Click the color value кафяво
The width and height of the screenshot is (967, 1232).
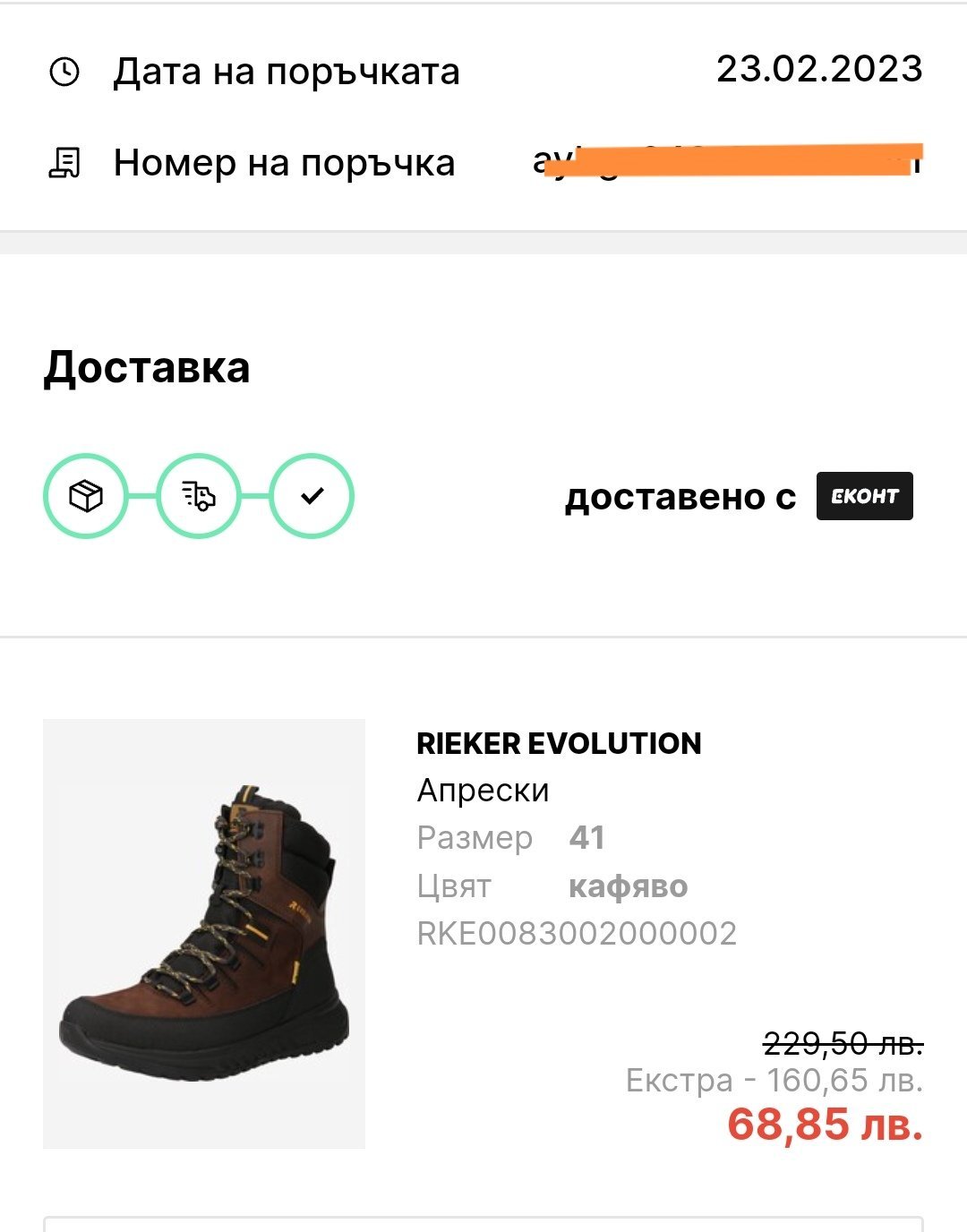coord(628,886)
